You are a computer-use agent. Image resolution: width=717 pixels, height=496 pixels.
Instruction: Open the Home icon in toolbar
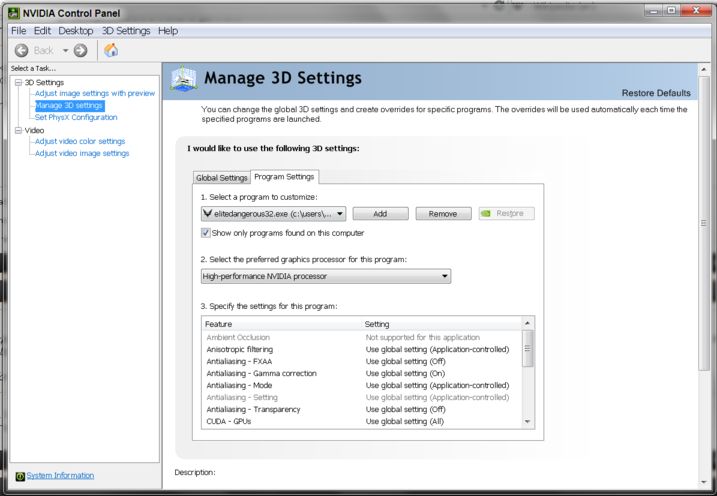click(111, 50)
